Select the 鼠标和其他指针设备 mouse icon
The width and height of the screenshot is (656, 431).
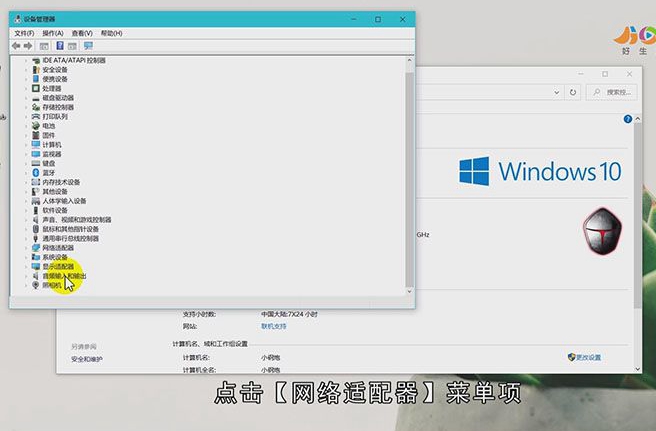click(36, 229)
